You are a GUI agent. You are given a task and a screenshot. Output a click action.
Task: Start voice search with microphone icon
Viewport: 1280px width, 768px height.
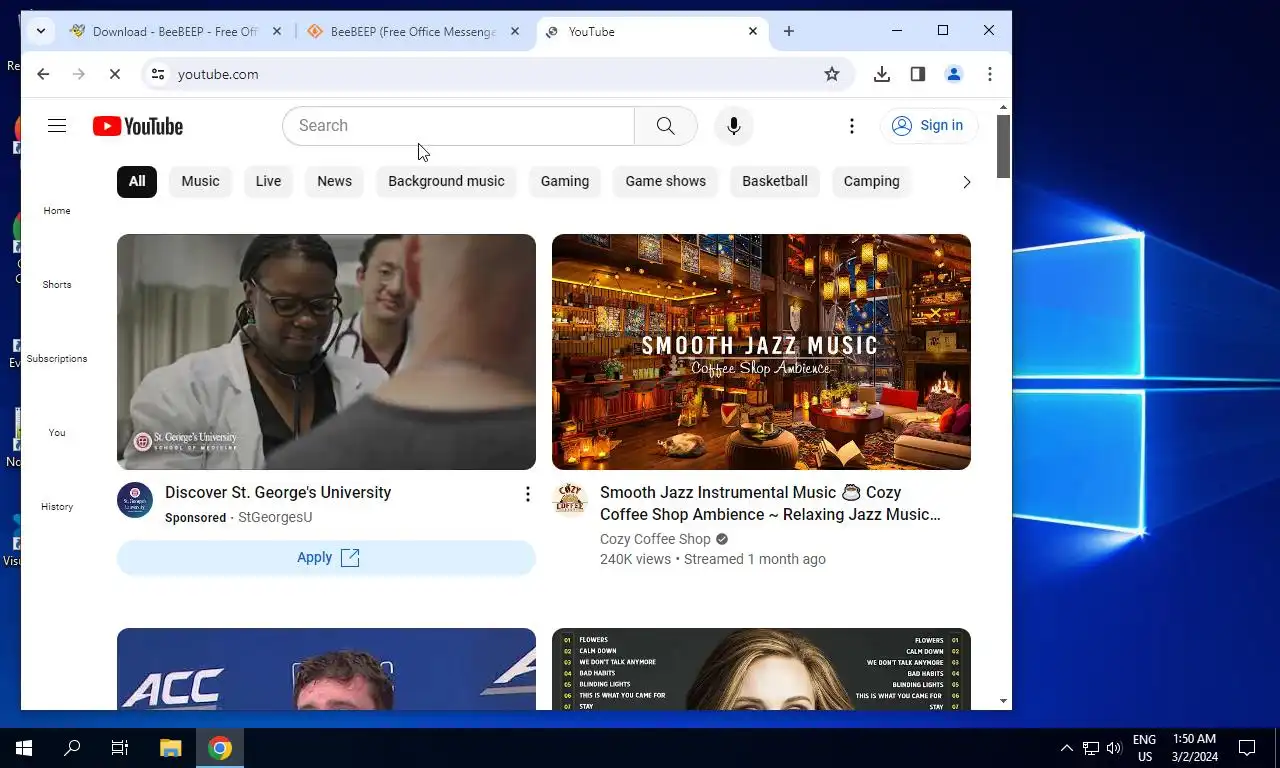pyautogui.click(x=734, y=126)
